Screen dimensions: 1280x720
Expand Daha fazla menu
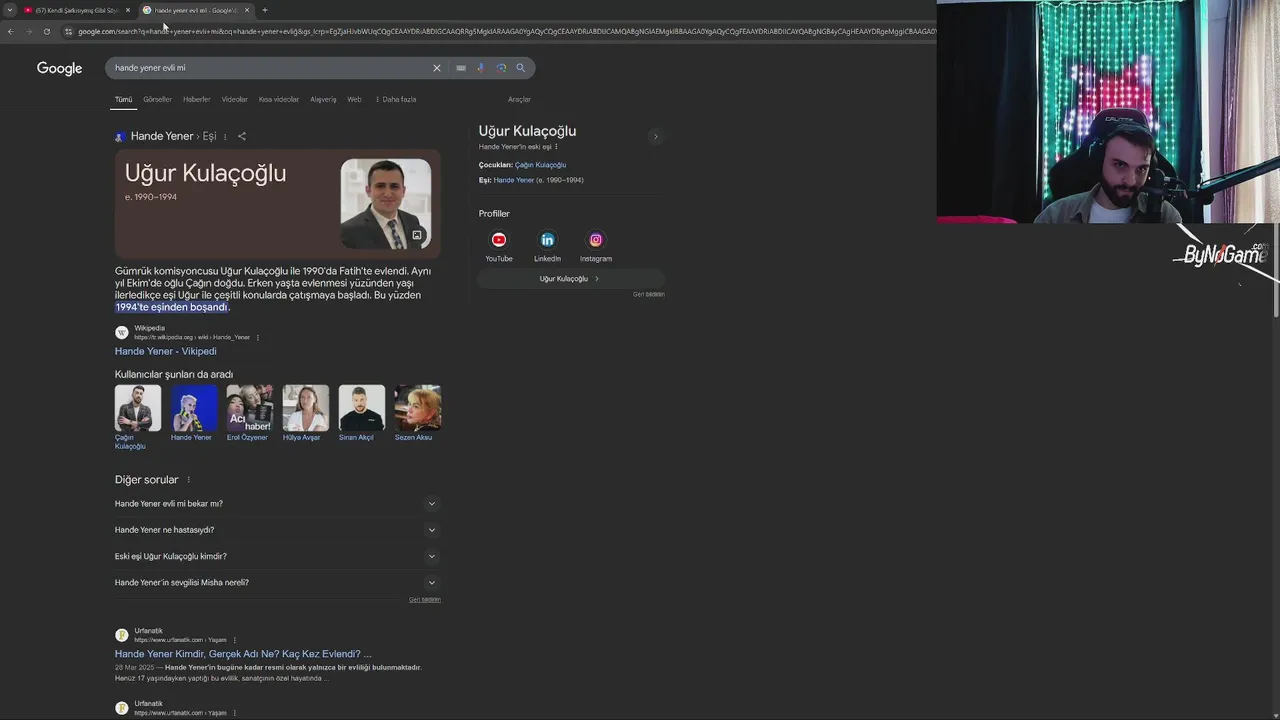pos(396,99)
